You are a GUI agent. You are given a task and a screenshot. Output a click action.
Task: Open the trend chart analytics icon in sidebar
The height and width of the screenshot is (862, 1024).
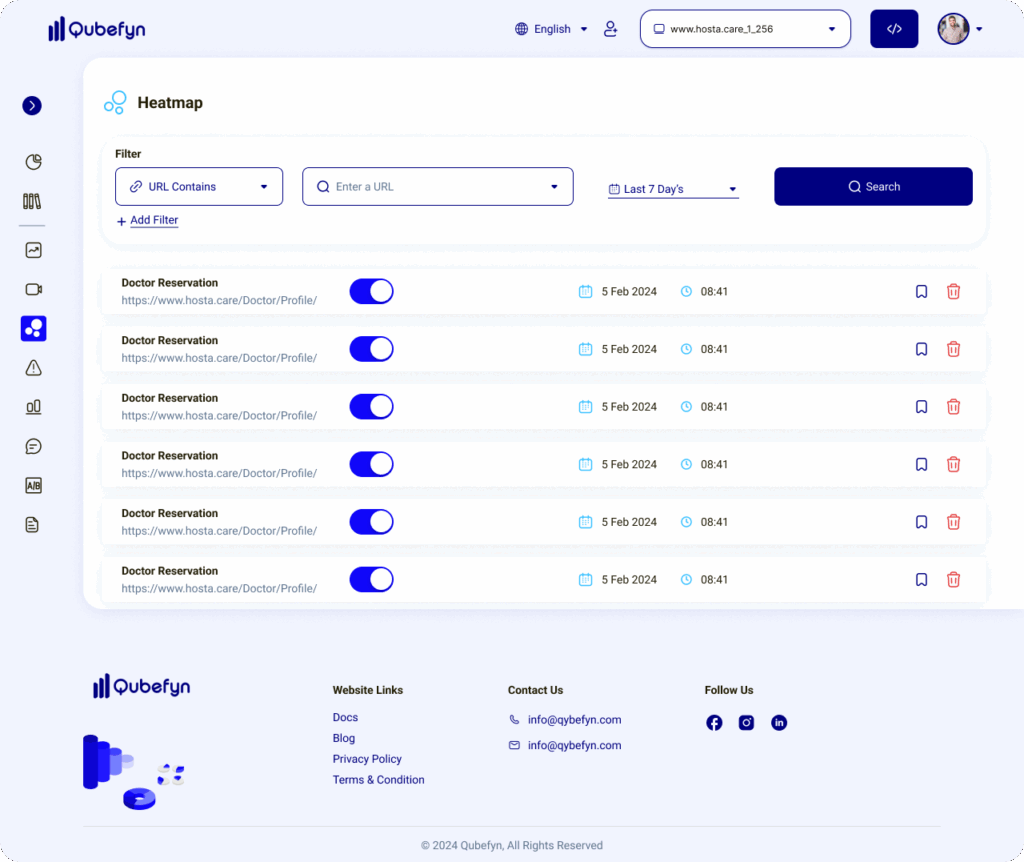pos(33,250)
